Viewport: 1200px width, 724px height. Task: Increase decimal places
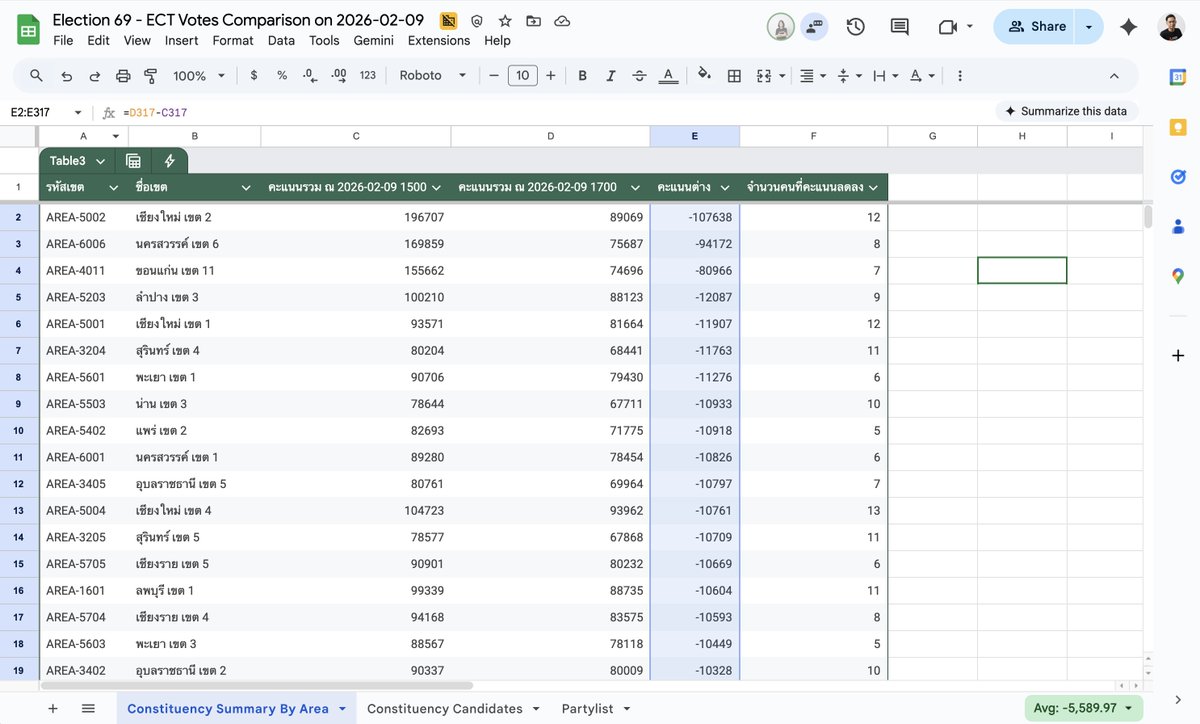tap(339, 75)
